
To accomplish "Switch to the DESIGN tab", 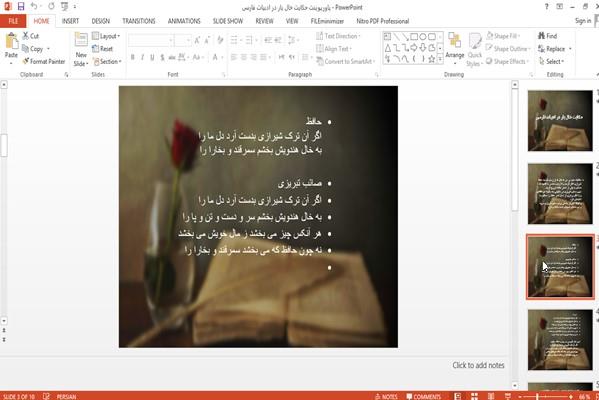I will pos(100,21).
